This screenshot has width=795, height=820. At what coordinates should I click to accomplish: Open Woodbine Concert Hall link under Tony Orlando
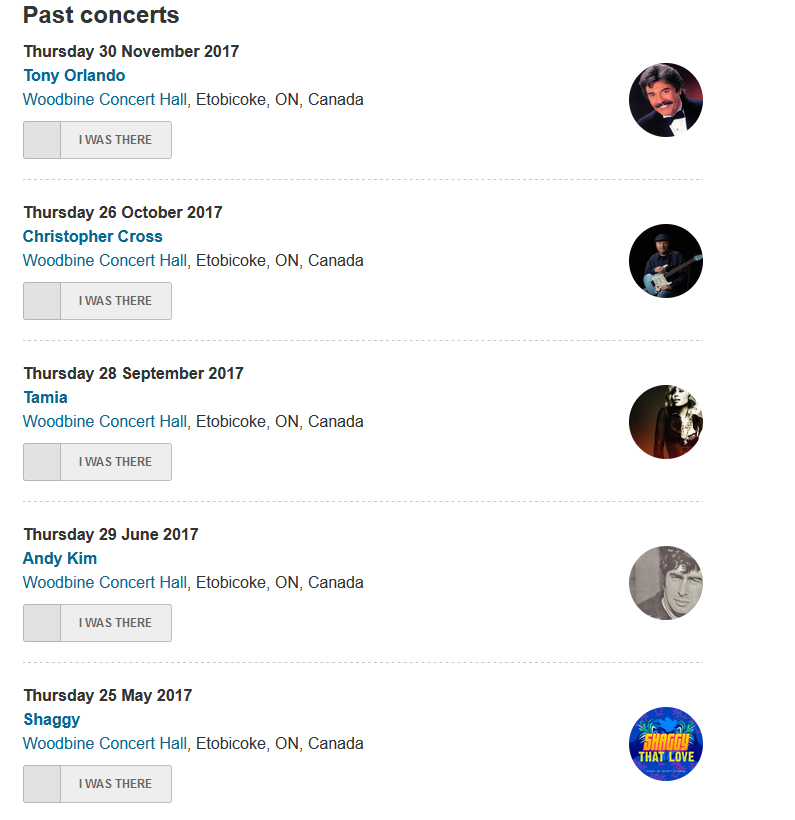(105, 100)
